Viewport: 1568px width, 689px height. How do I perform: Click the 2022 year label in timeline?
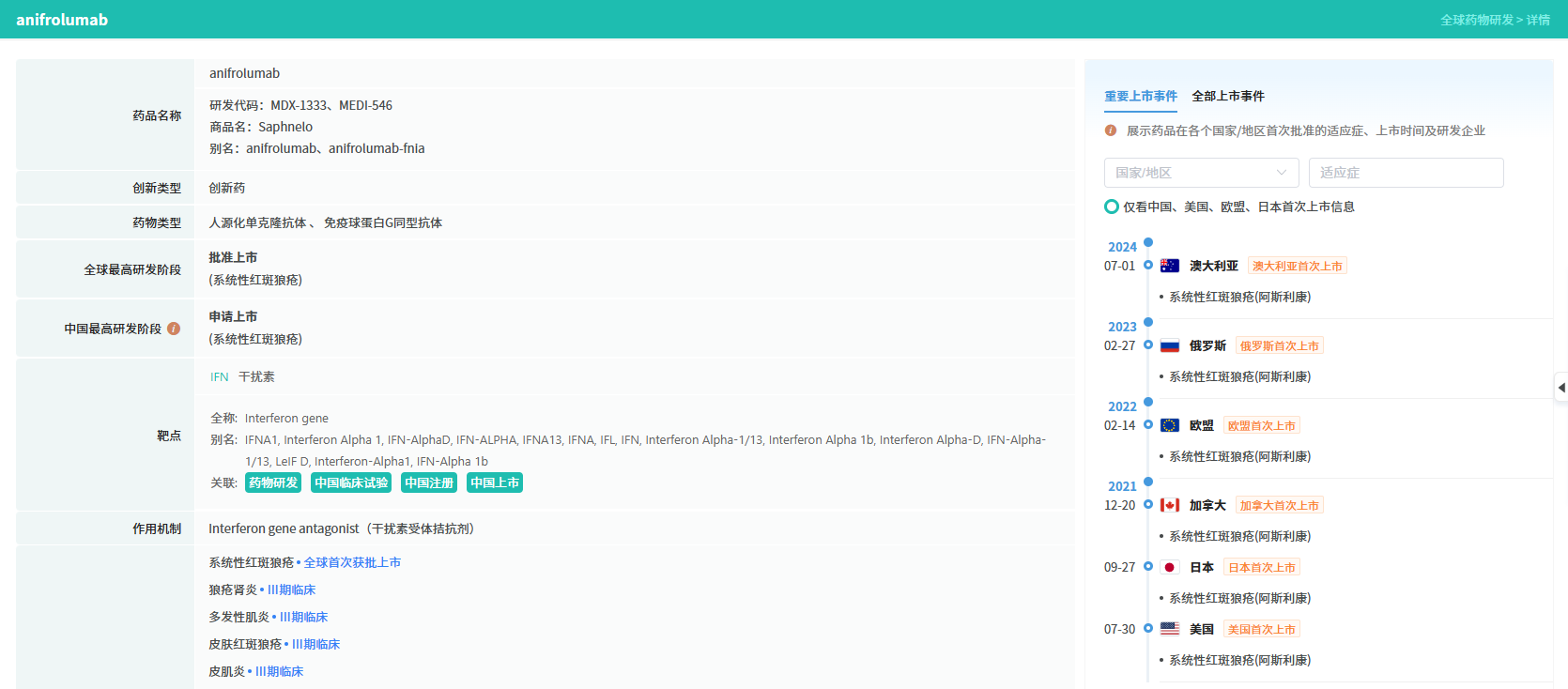[x=1122, y=406]
